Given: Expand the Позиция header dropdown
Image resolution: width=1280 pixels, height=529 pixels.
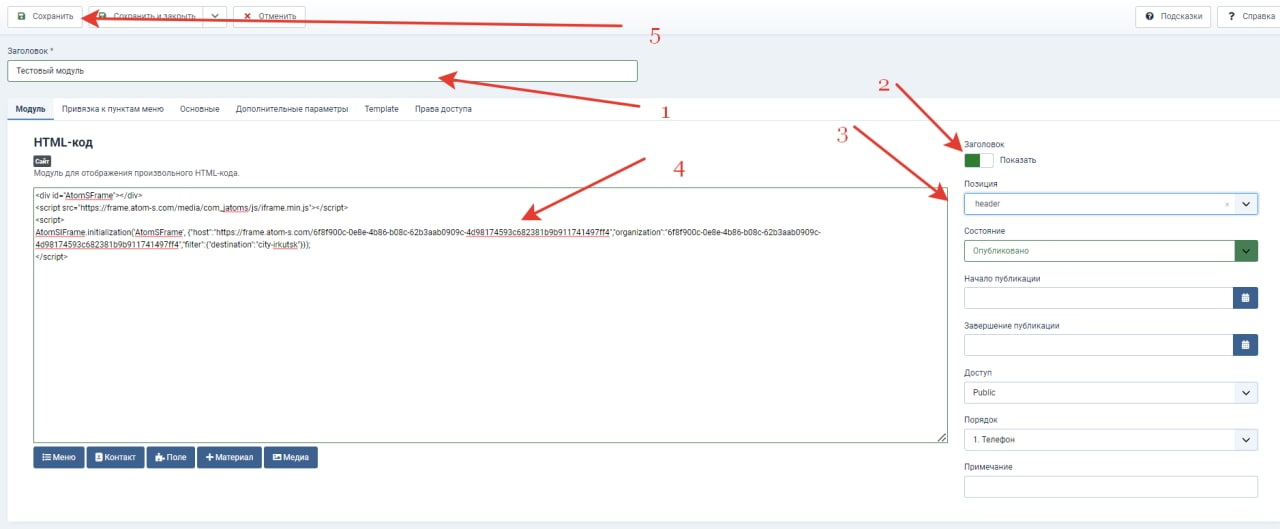Looking at the screenshot, I should point(1246,204).
